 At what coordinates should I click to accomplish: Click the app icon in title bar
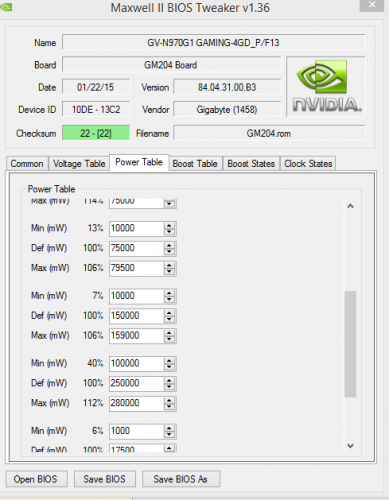coord(6,7)
